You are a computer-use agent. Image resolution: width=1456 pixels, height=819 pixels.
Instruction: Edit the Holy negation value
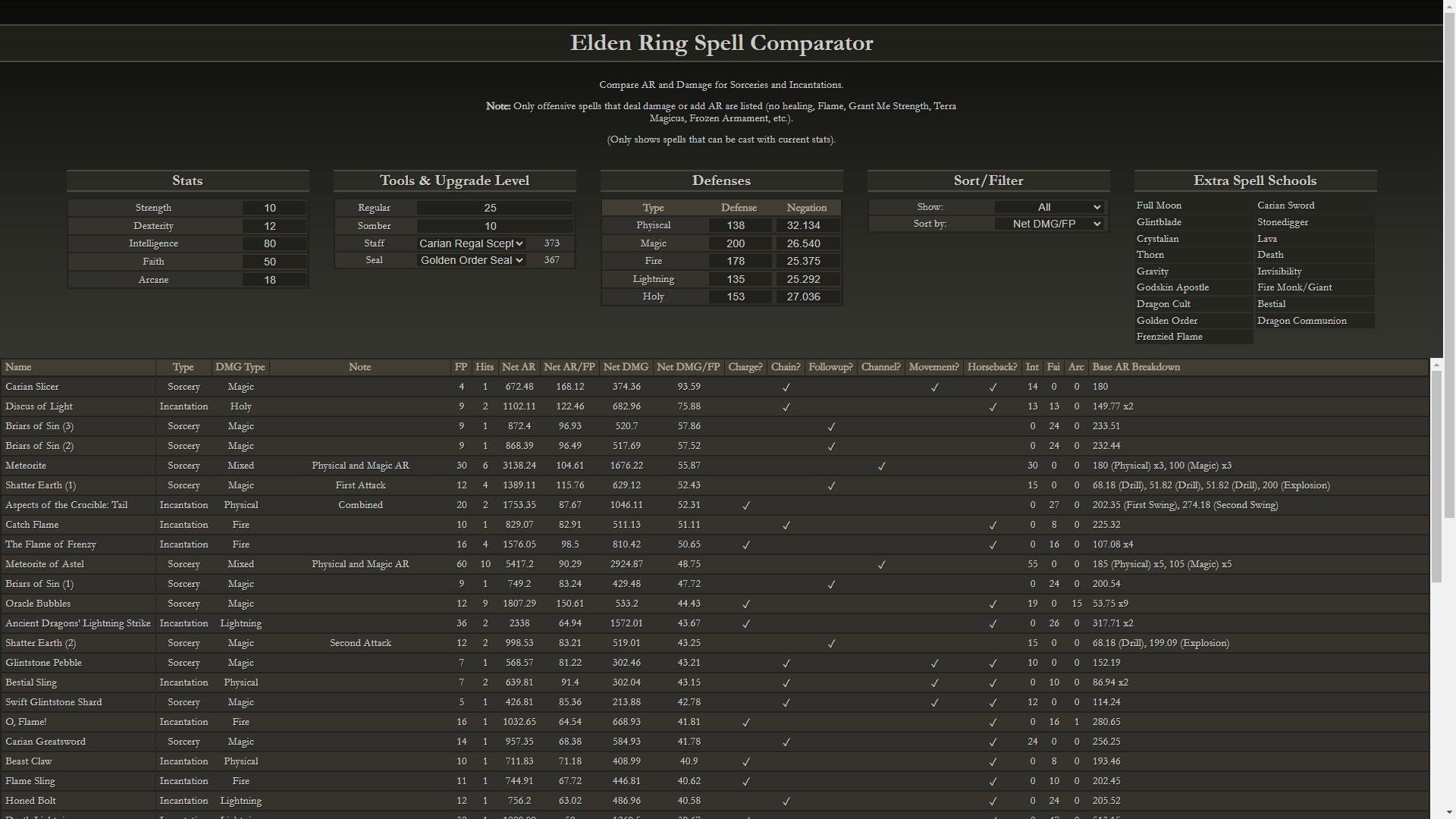(808, 297)
